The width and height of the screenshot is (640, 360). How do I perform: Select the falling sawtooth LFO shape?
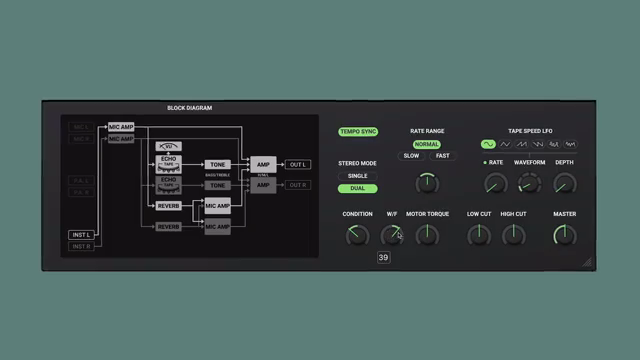click(x=538, y=144)
